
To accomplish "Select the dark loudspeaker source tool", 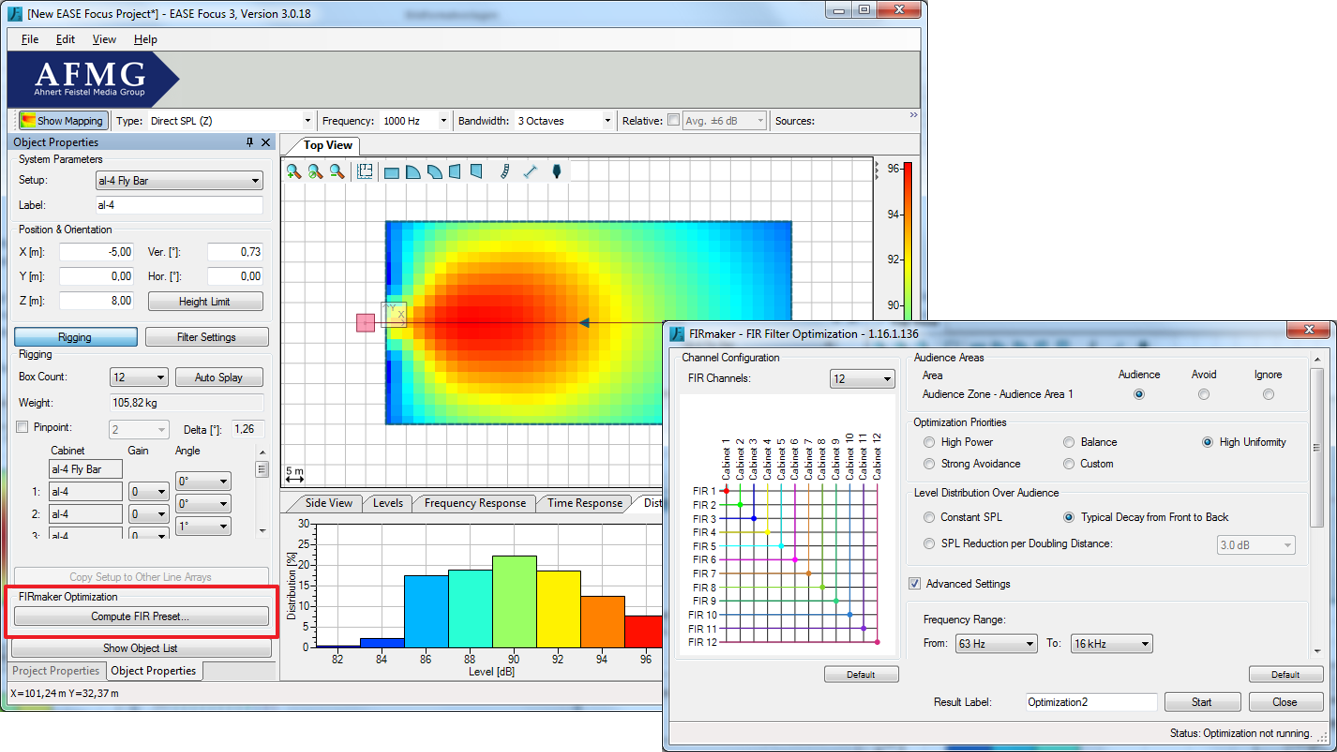I will click(x=556, y=172).
